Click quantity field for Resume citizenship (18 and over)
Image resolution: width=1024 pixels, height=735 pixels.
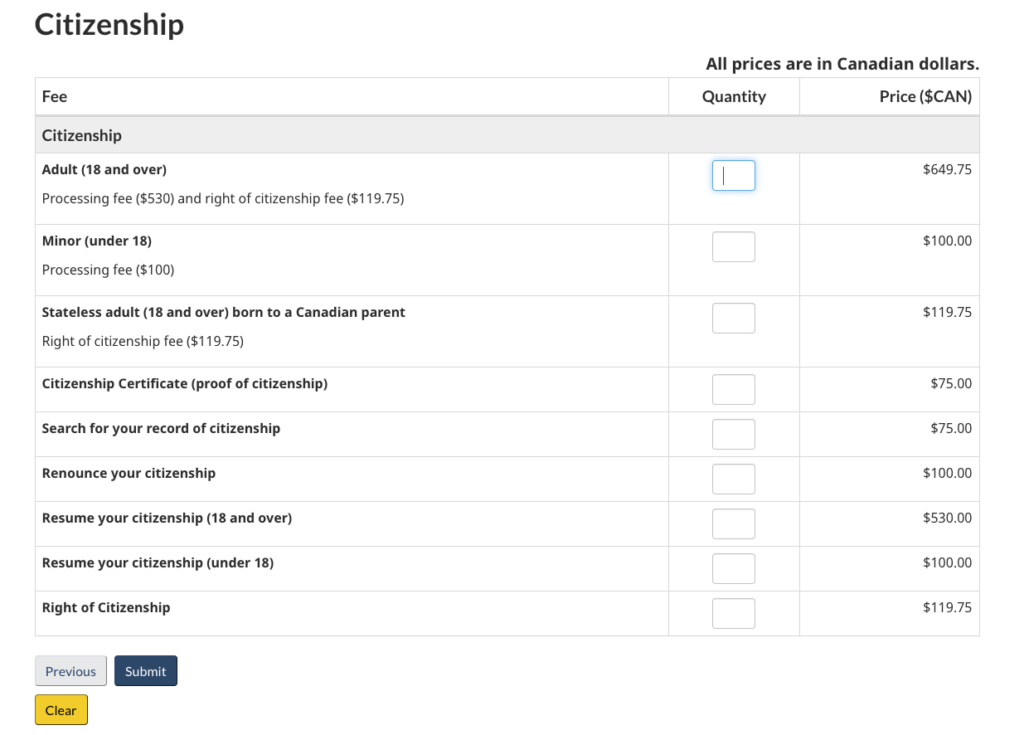pyautogui.click(x=733, y=524)
